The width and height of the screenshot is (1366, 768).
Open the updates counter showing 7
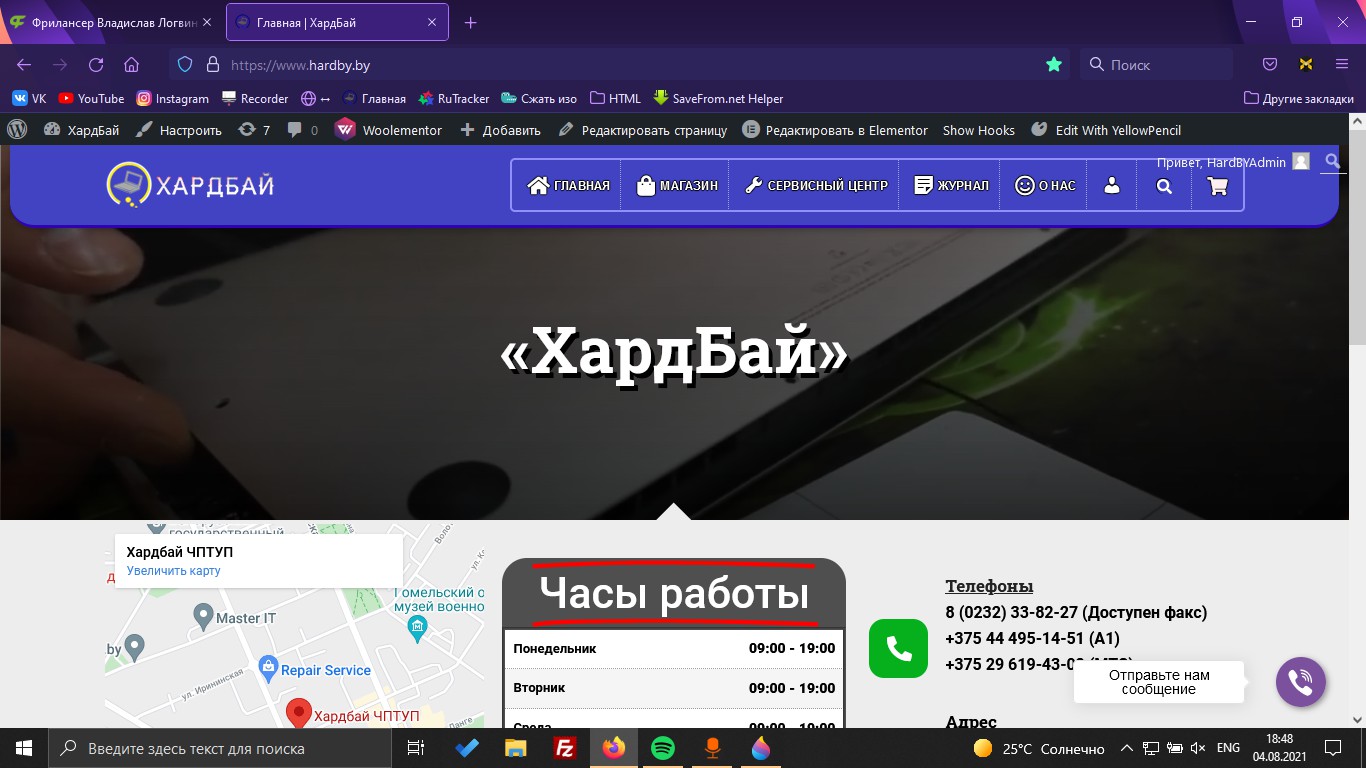[255, 130]
